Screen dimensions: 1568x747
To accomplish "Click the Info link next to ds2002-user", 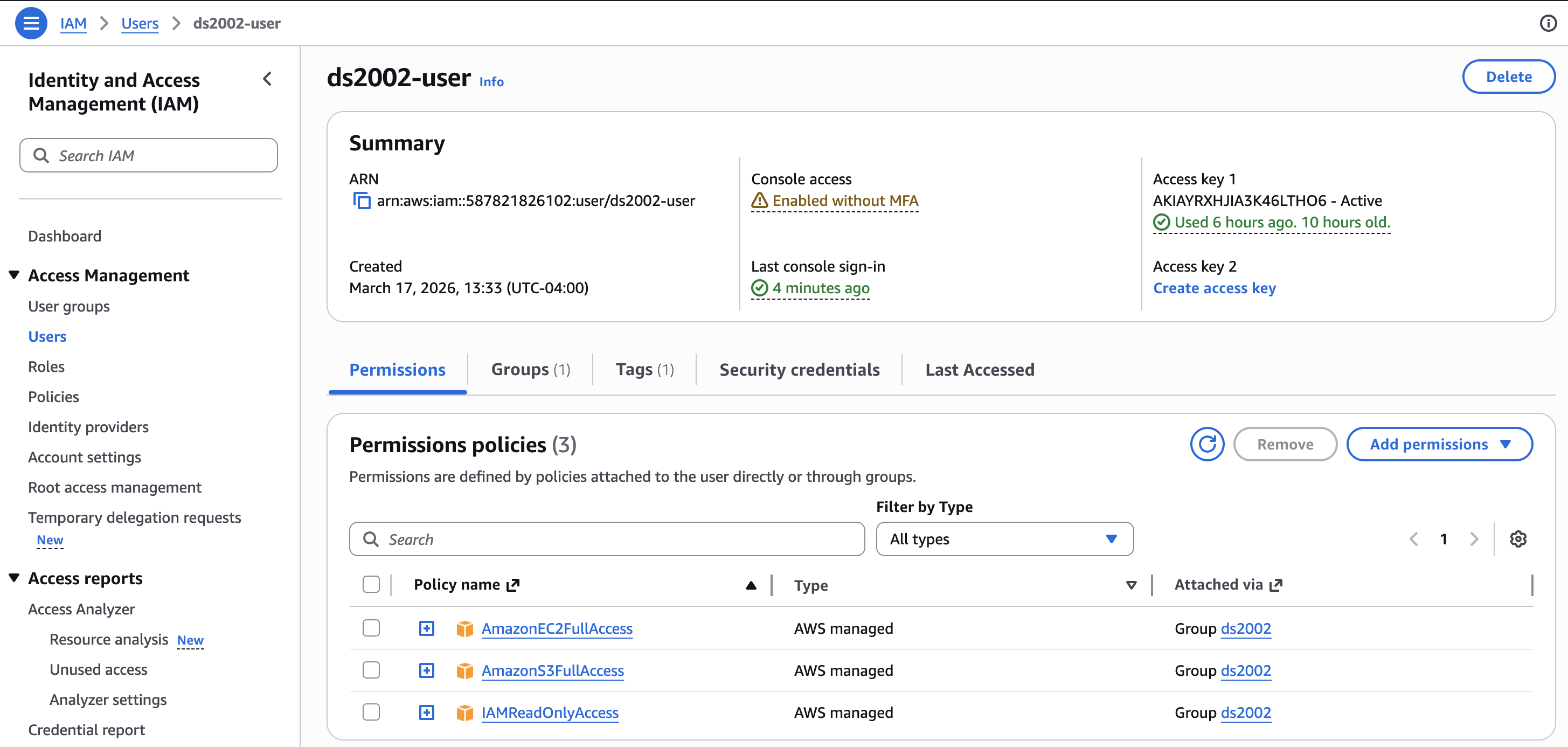I will click(491, 81).
